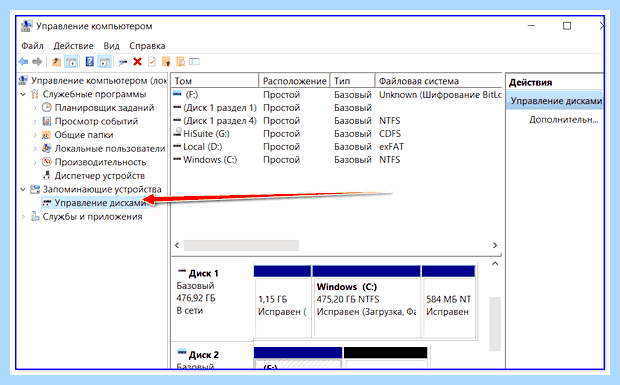The width and height of the screenshot is (620, 385).
Task: Select the 584 МБ partition on Диск 1
Action: point(448,302)
